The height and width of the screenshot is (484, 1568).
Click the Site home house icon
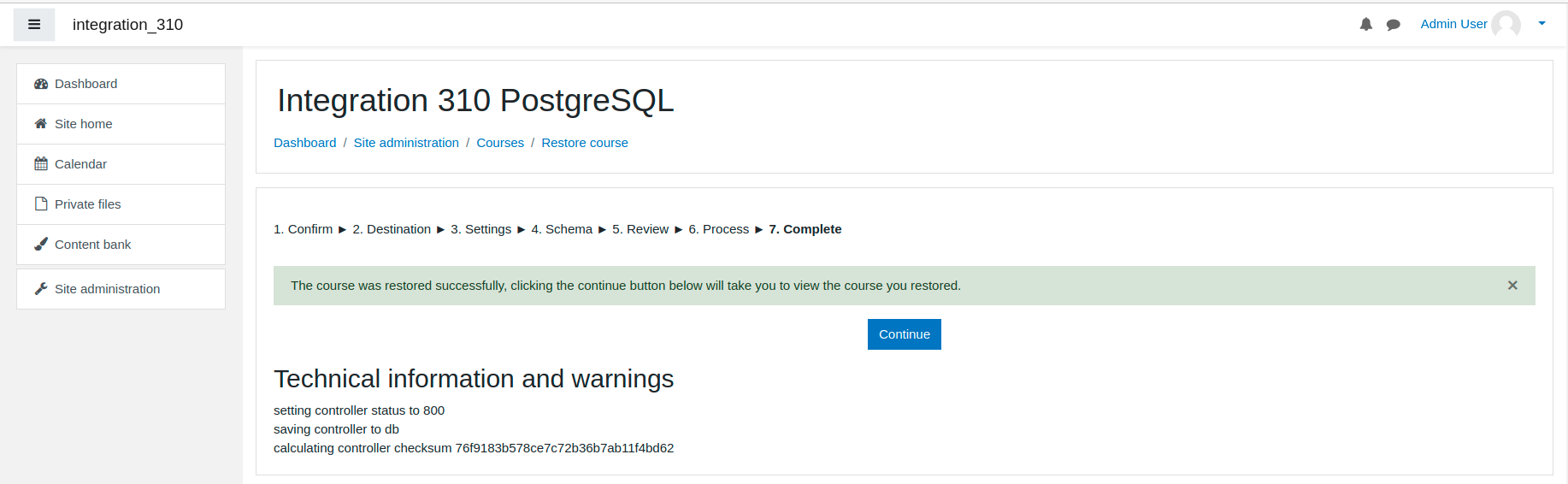[41, 124]
